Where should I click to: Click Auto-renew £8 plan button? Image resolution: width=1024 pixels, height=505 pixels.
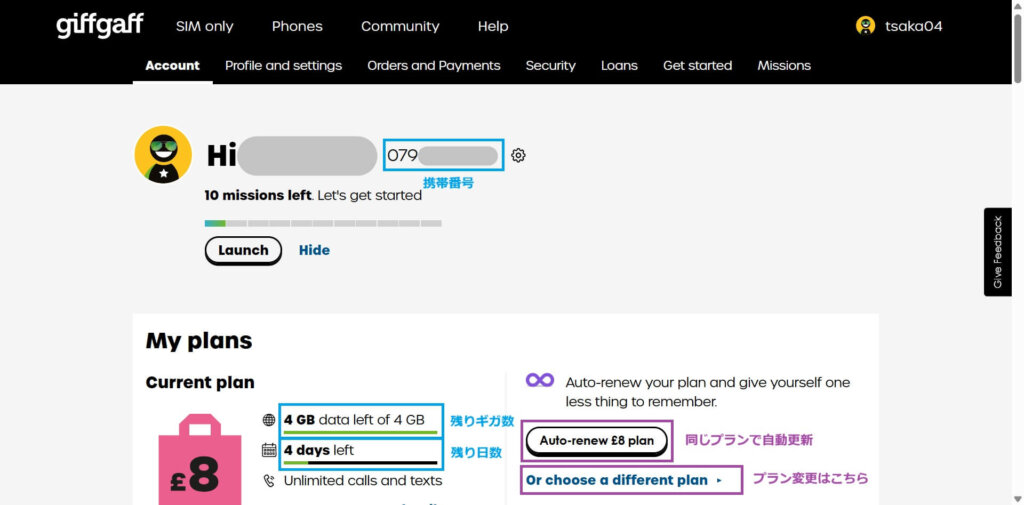pyautogui.click(x=597, y=441)
